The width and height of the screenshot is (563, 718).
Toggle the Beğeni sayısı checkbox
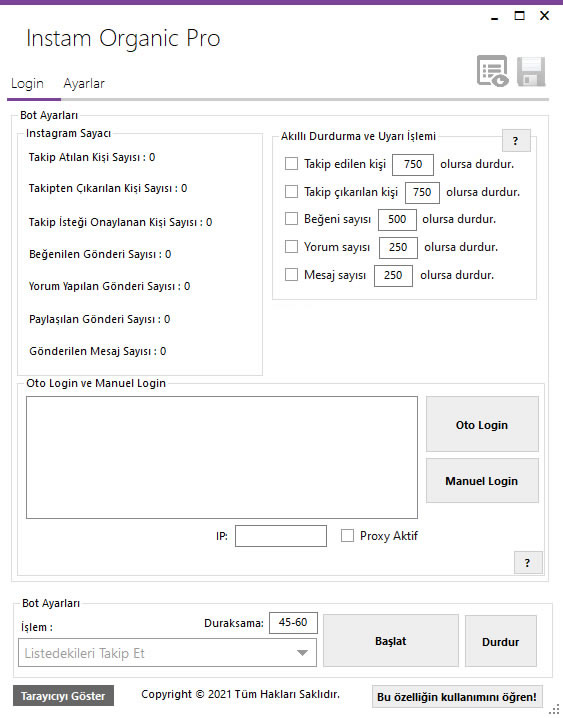292,219
